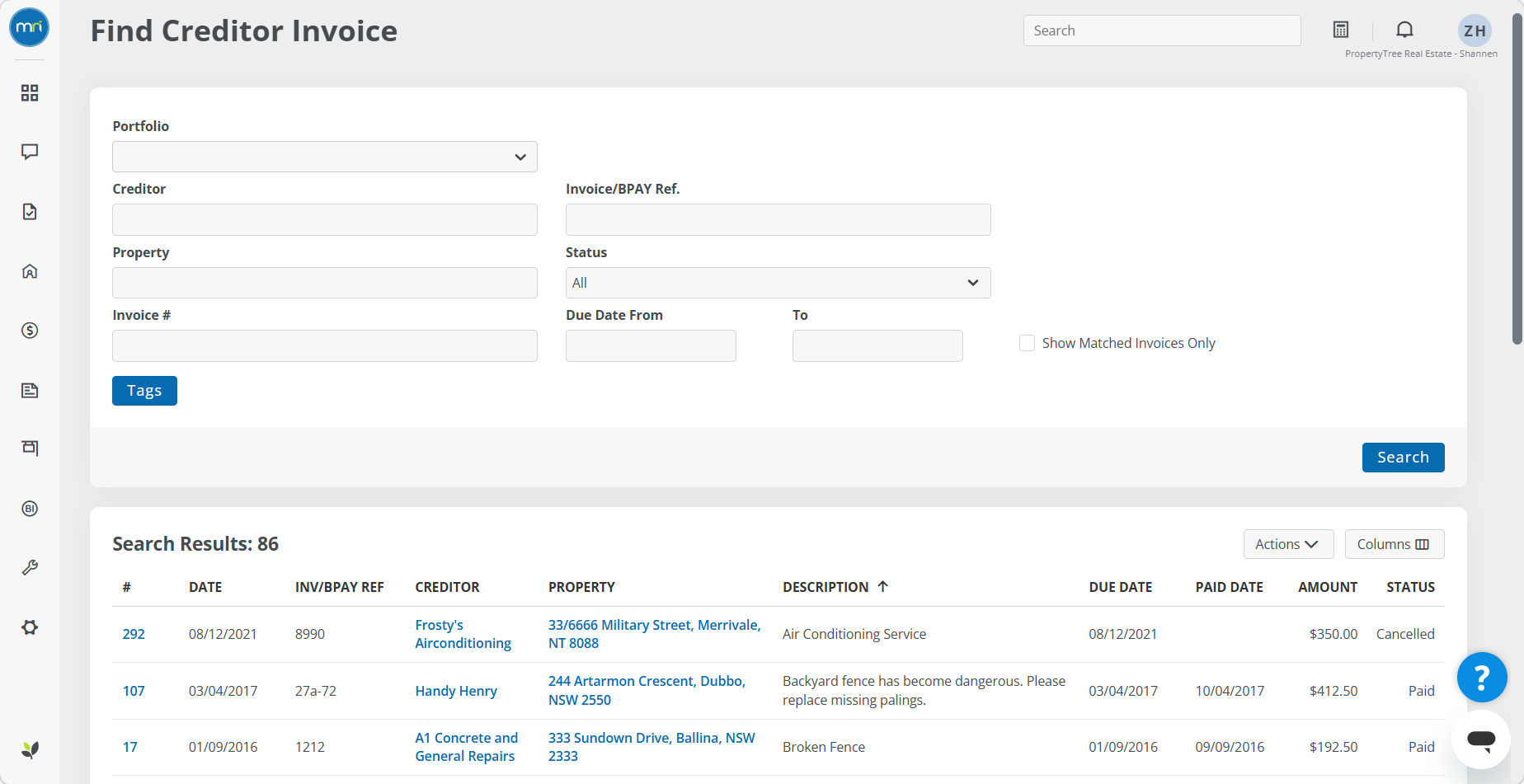Focus the Due Date From field
This screenshot has width=1524, height=784.
651,346
